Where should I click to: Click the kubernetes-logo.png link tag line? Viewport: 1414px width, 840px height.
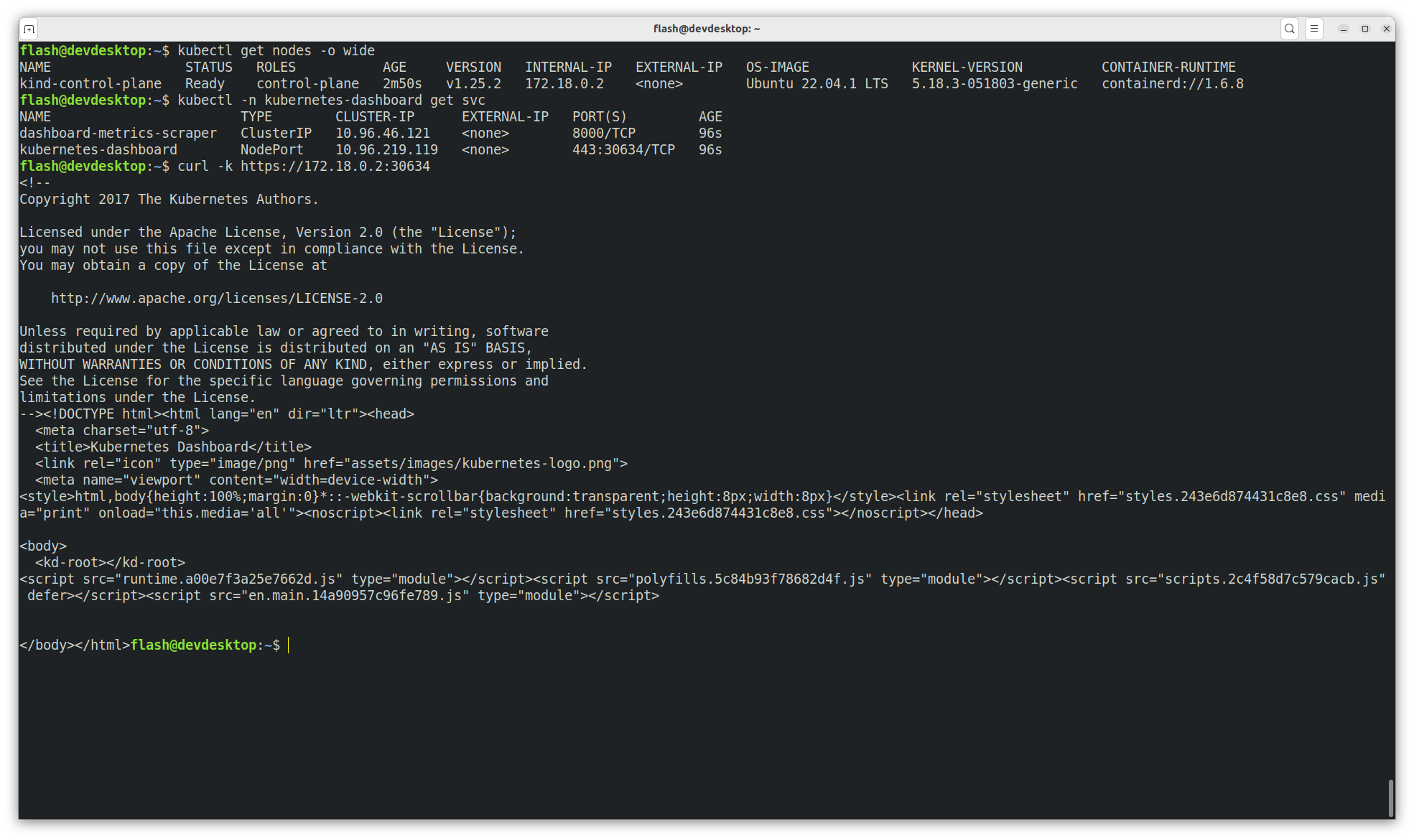click(331, 463)
